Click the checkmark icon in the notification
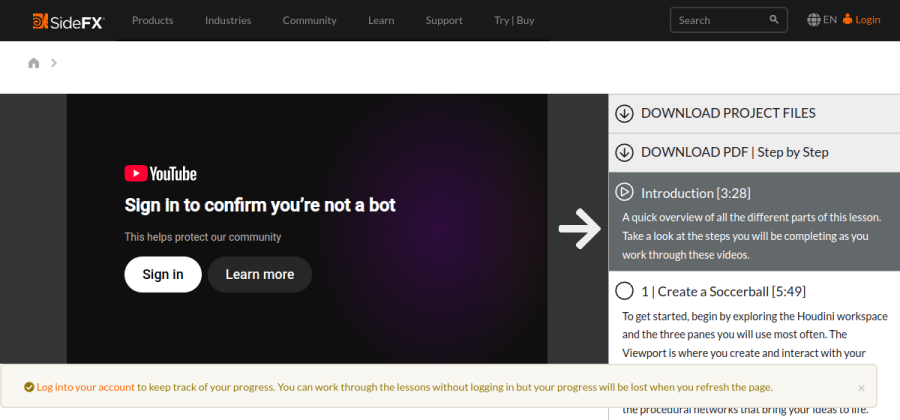 (x=29, y=387)
